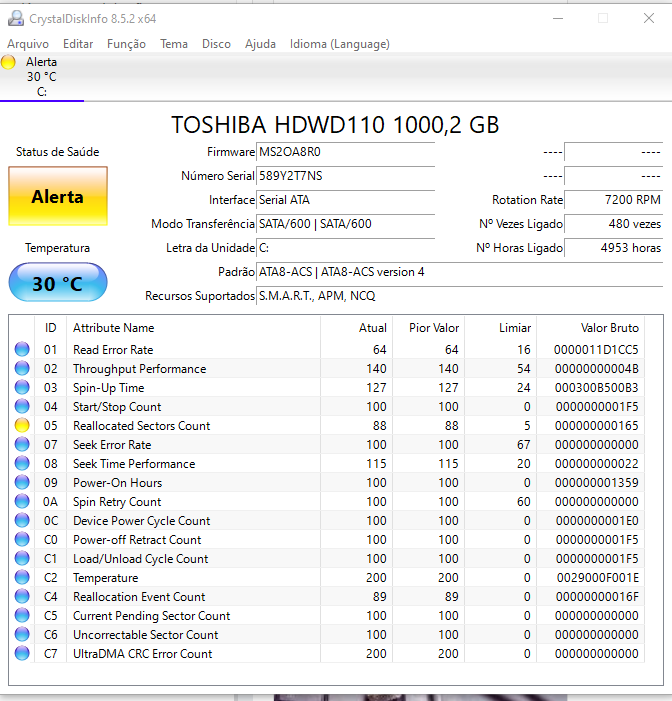Click the power-on hours 4953 horas

613,248
